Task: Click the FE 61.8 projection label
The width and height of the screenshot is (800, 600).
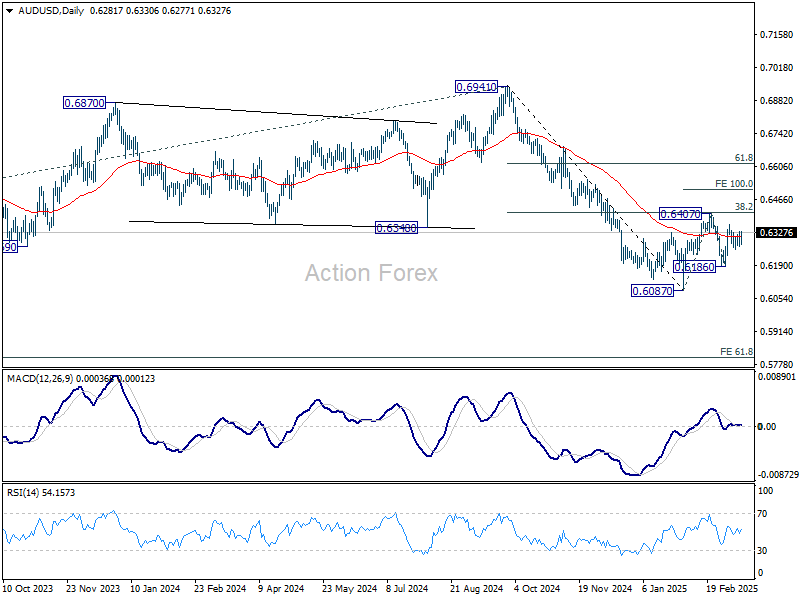Action: (736, 352)
